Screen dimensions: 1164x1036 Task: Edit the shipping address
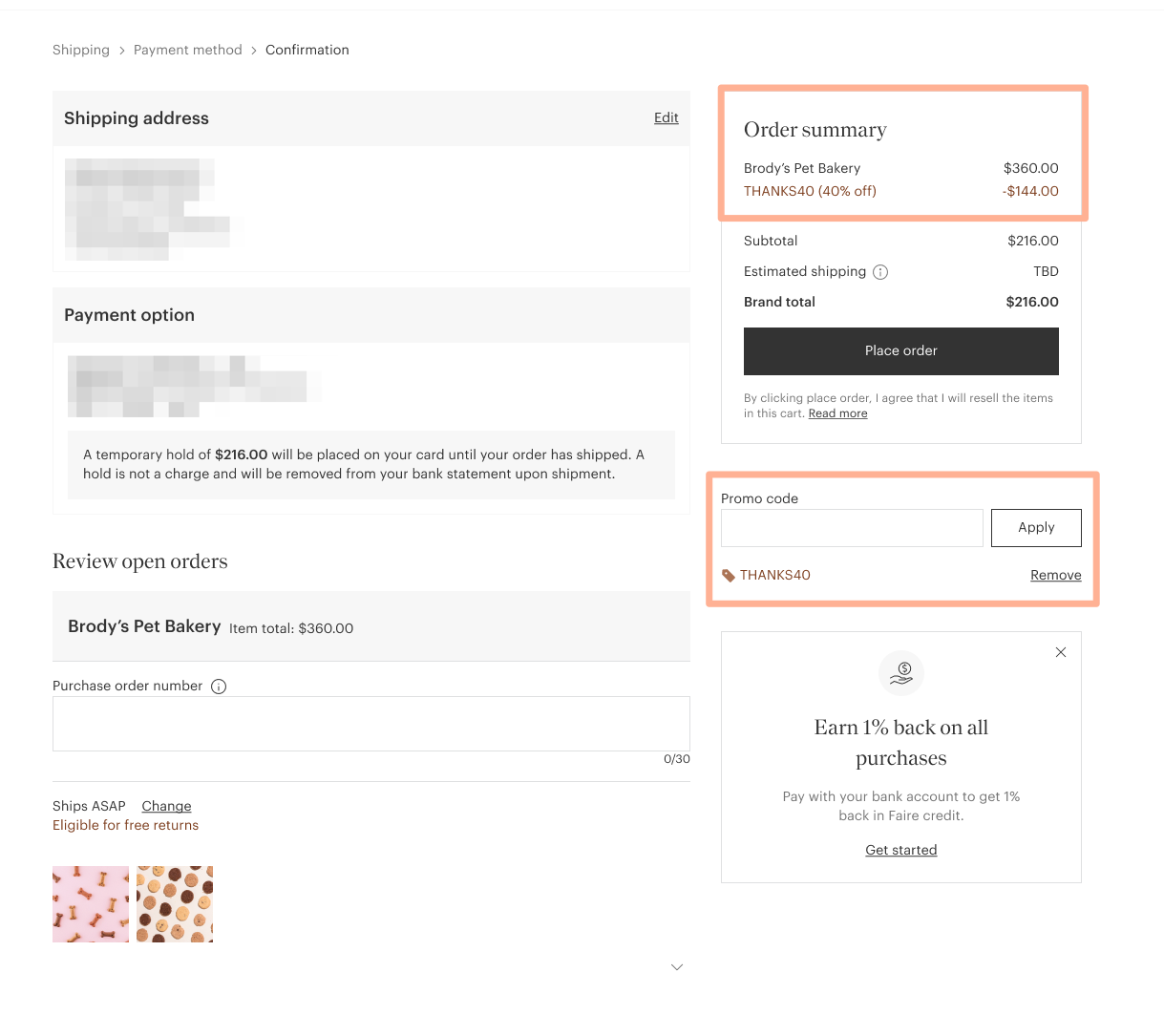(667, 117)
